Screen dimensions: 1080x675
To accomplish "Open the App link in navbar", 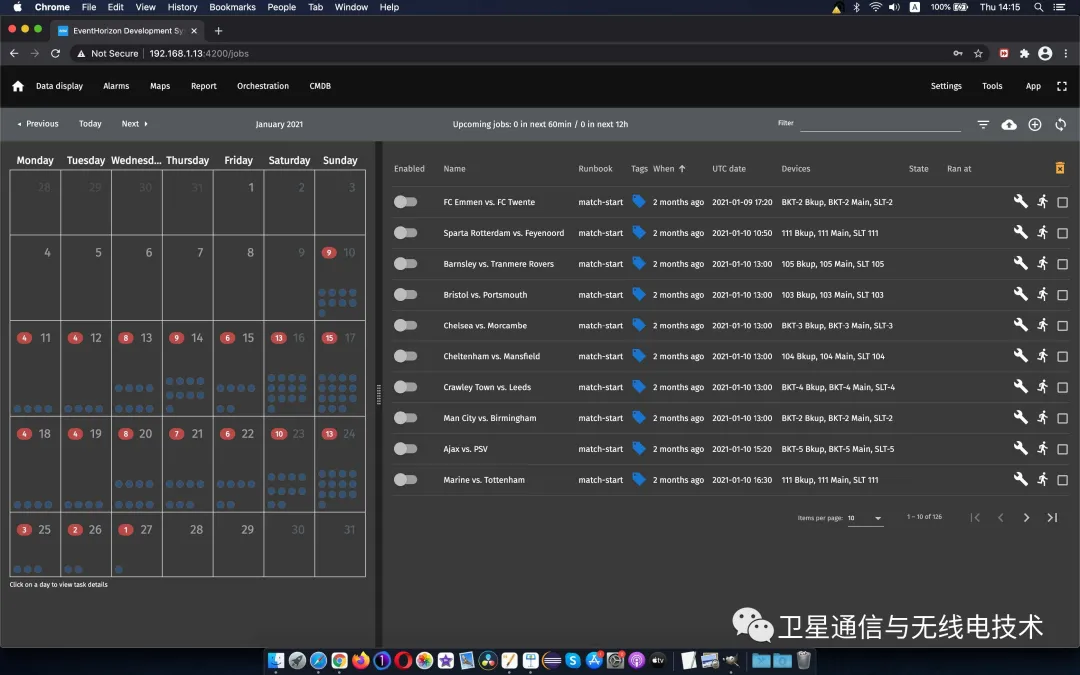I will click(1033, 86).
